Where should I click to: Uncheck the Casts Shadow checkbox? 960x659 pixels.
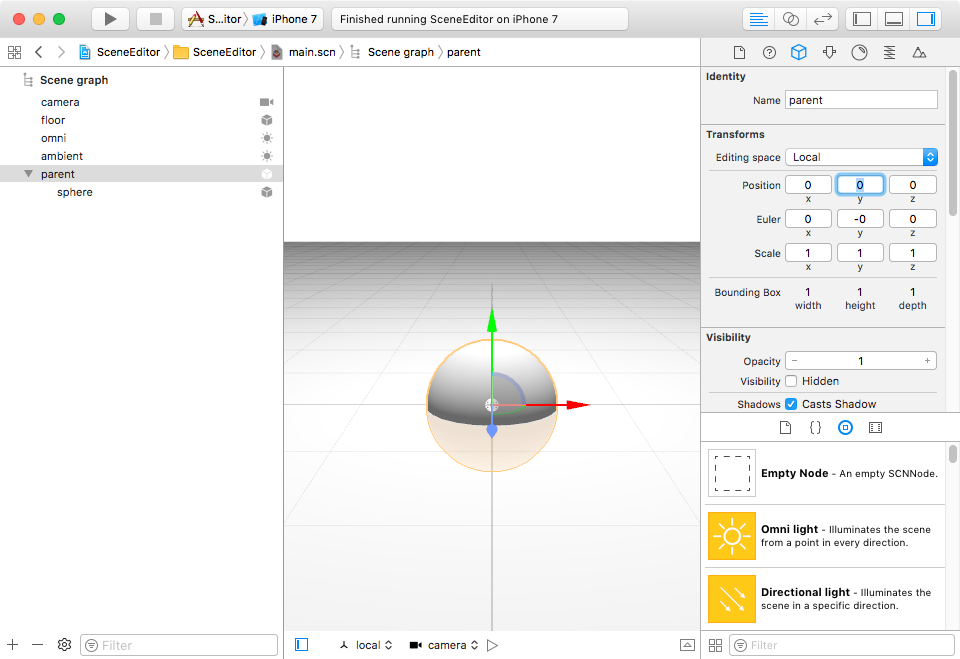pyautogui.click(x=791, y=404)
